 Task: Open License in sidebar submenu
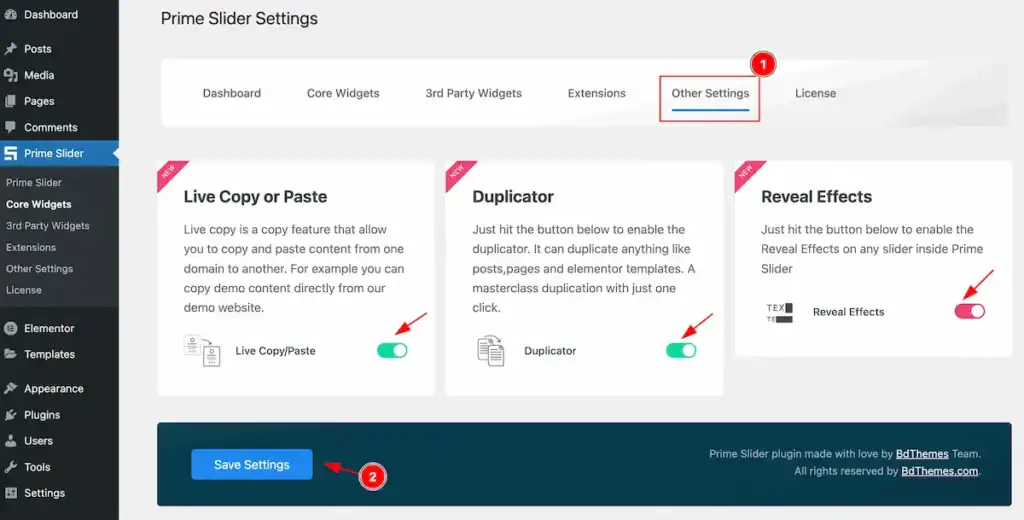(24, 290)
